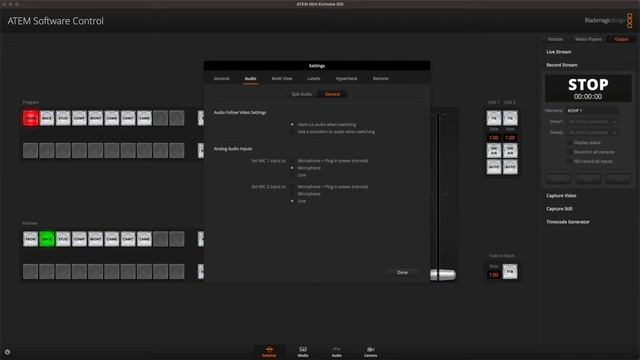Screen dimensions: 640x360
Task: Toggle the DSK 2 TIE button
Action: click(510, 118)
